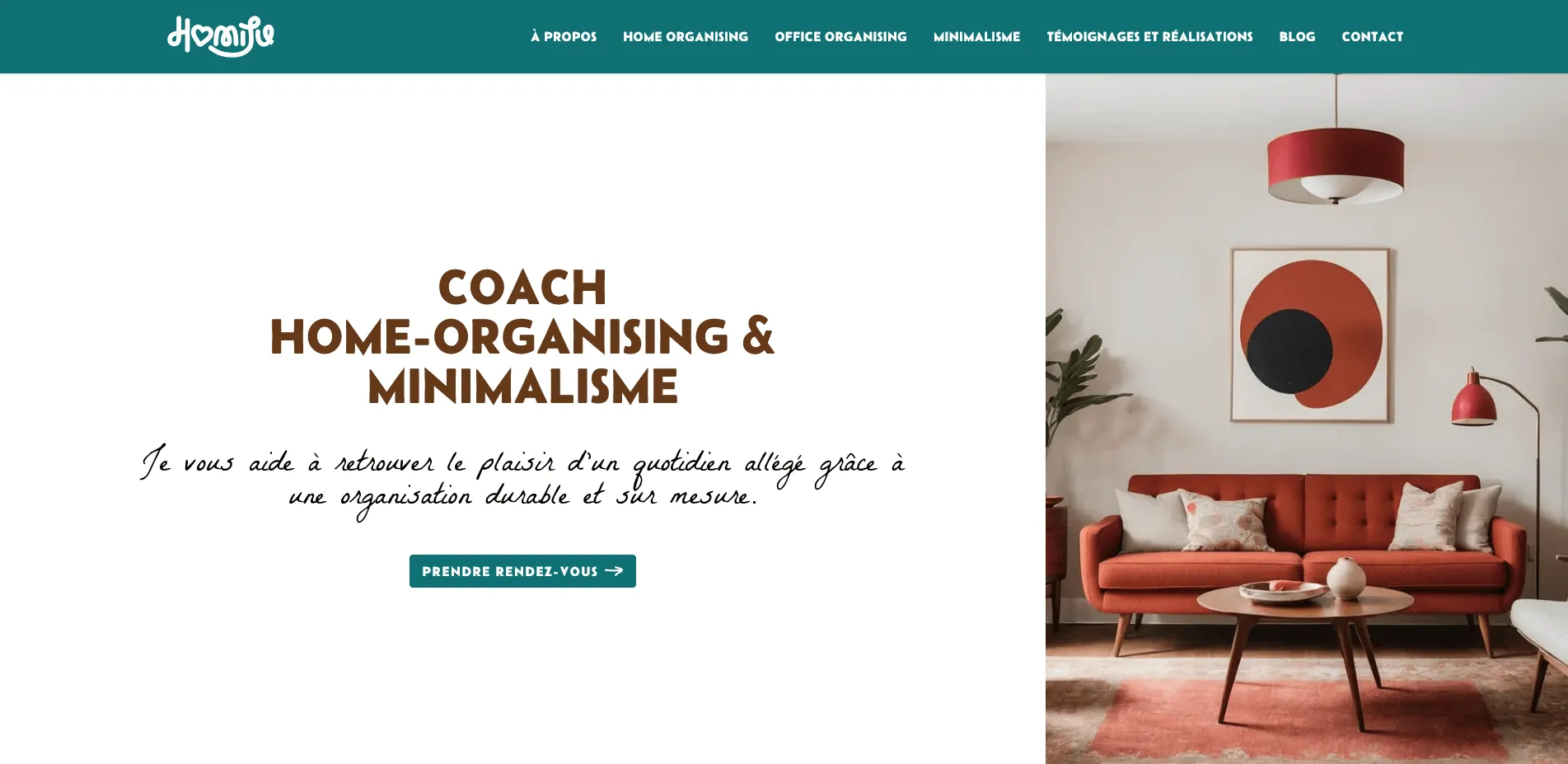Click the red pendant lamp in photo
This screenshot has width=1568, height=764.
click(1336, 165)
